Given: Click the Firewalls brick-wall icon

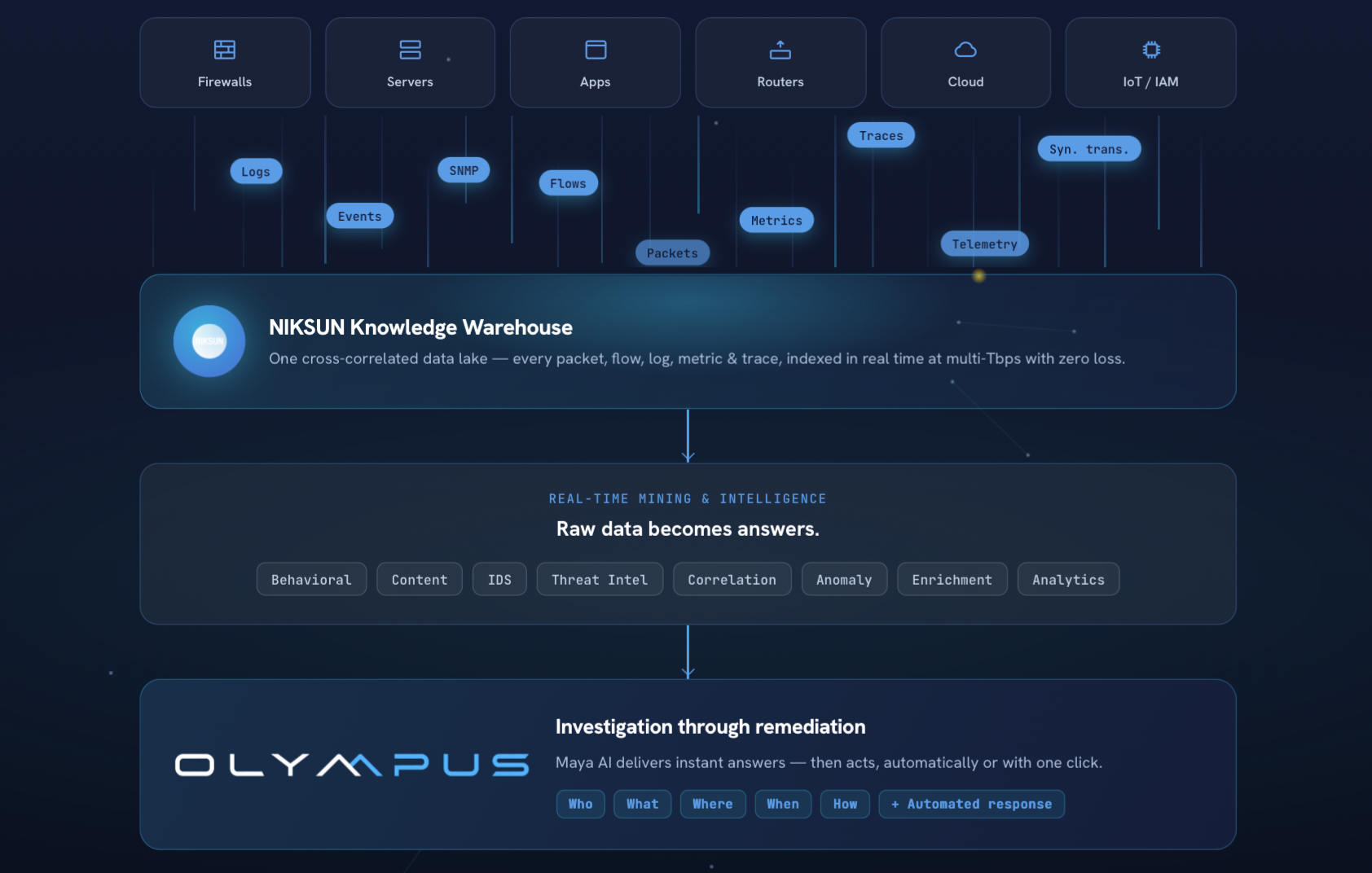Looking at the screenshot, I should coord(225,50).
